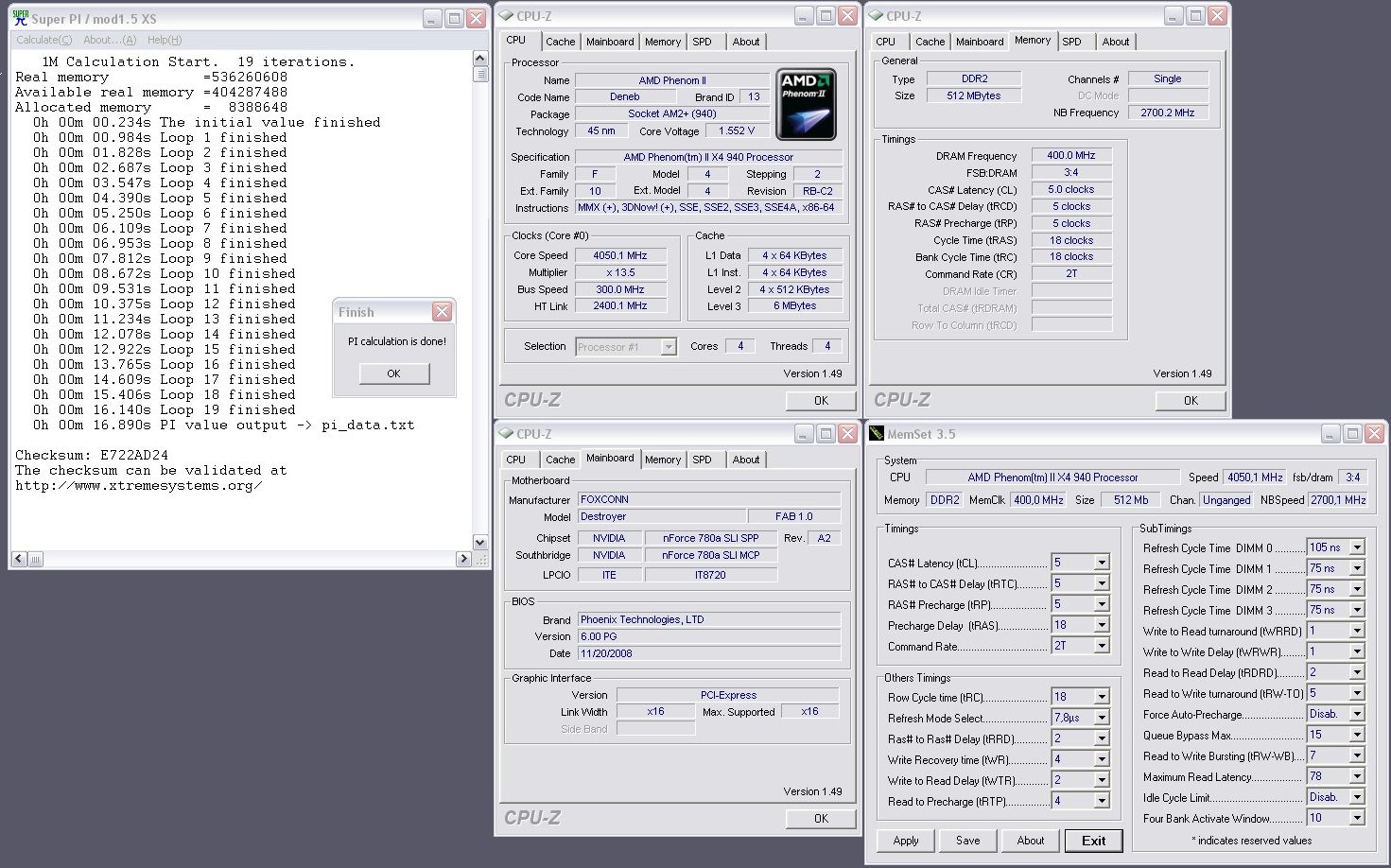Click top-left CPU-Z window title icon
The width and height of the screenshot is (1391, 868).
coord(506,16)
